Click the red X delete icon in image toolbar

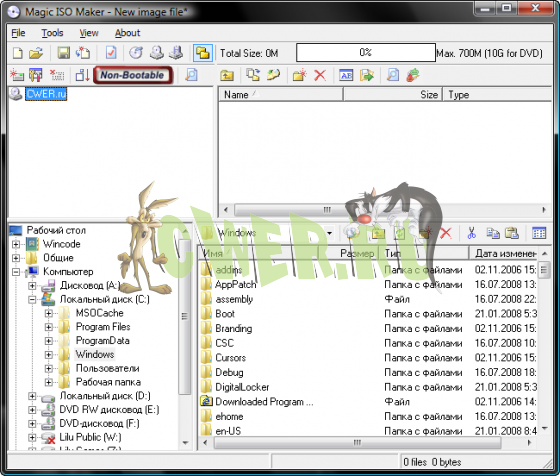[320, 75]
